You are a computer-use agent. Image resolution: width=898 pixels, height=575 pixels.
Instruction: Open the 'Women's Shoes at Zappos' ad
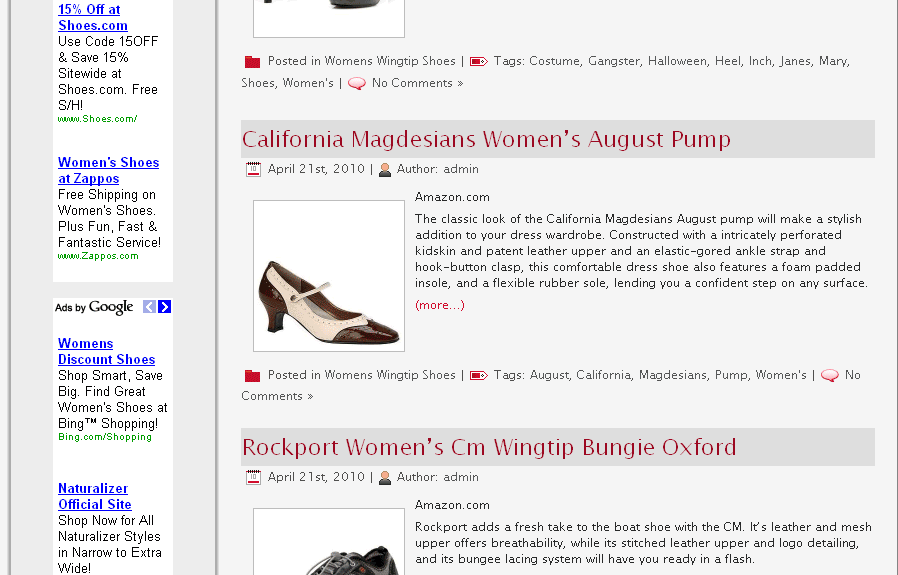108,171
